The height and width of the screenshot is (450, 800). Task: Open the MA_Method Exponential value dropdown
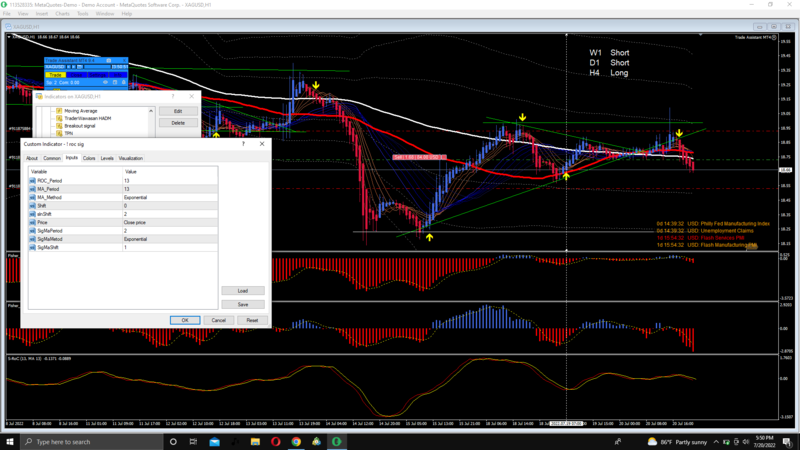170,197
